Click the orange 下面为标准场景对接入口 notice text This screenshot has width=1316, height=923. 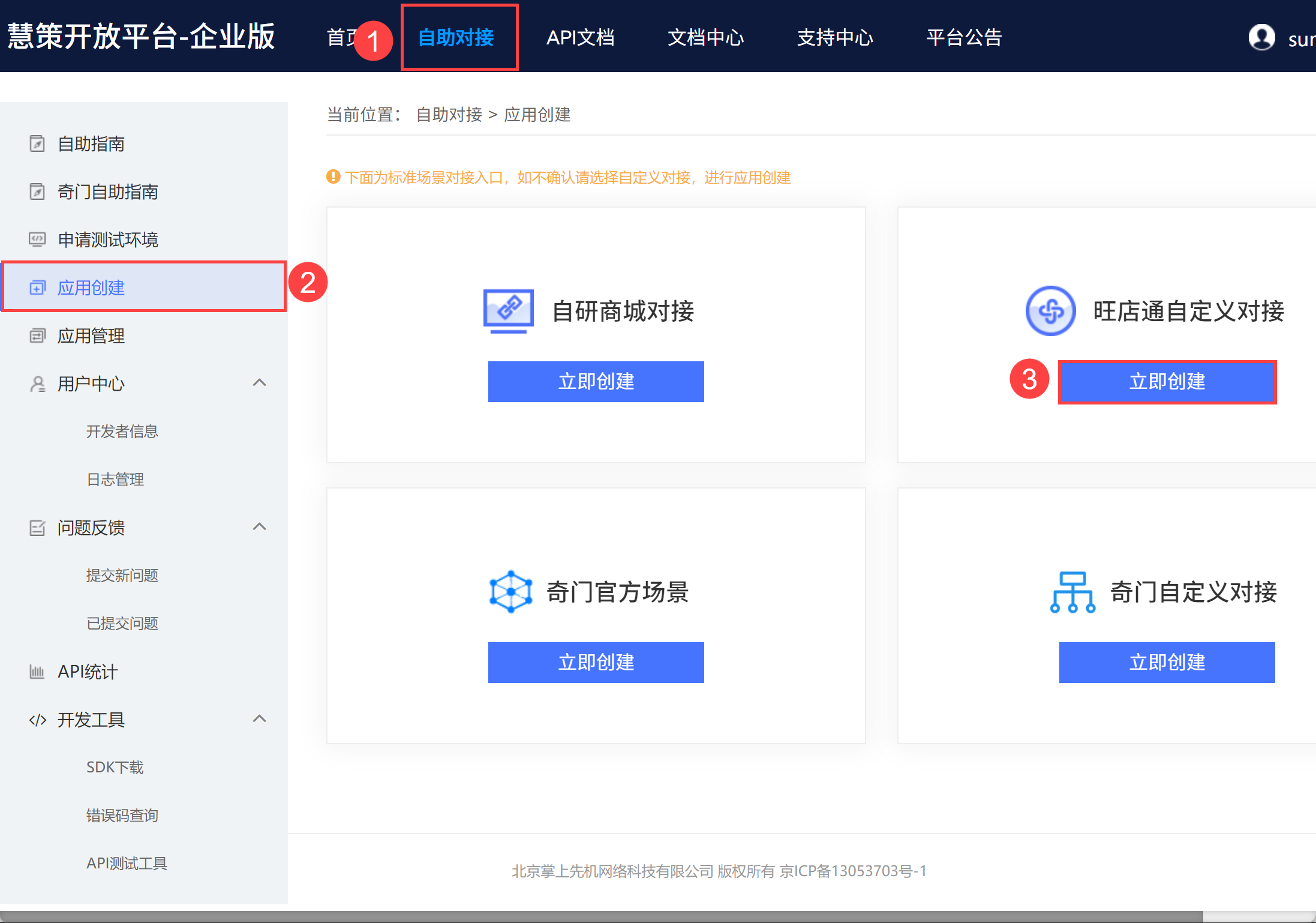[x=567, y=177]
